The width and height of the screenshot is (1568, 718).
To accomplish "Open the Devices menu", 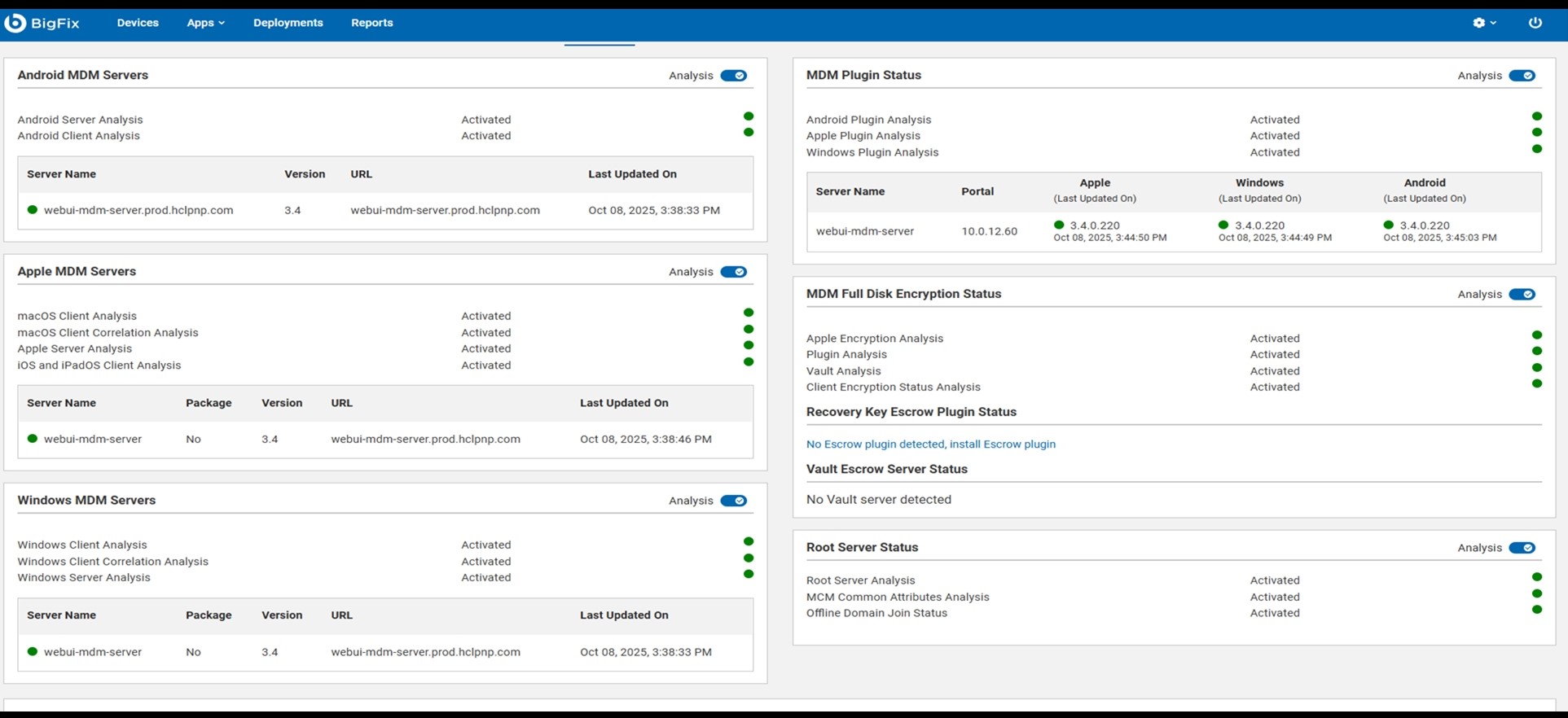I will point(138,23).
